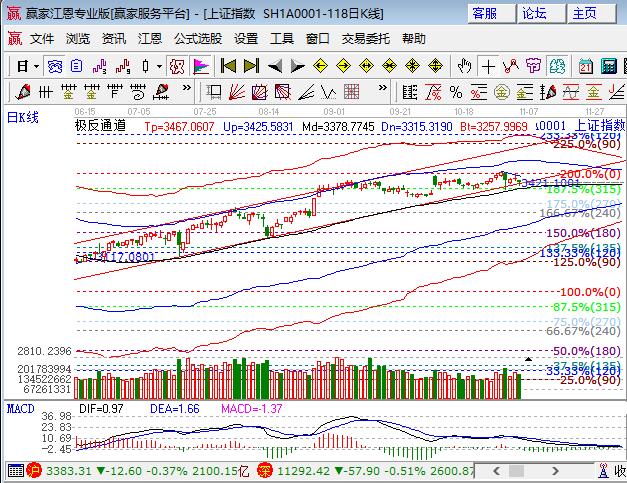Toggle the hand pan tool
627x483 pixels.
click(465, 66)
